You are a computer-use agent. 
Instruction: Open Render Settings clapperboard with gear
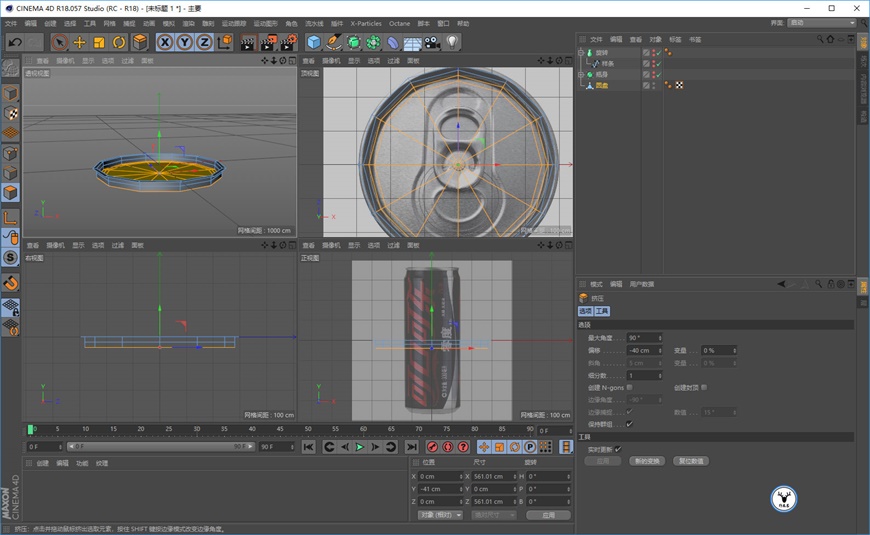(289, 42)
